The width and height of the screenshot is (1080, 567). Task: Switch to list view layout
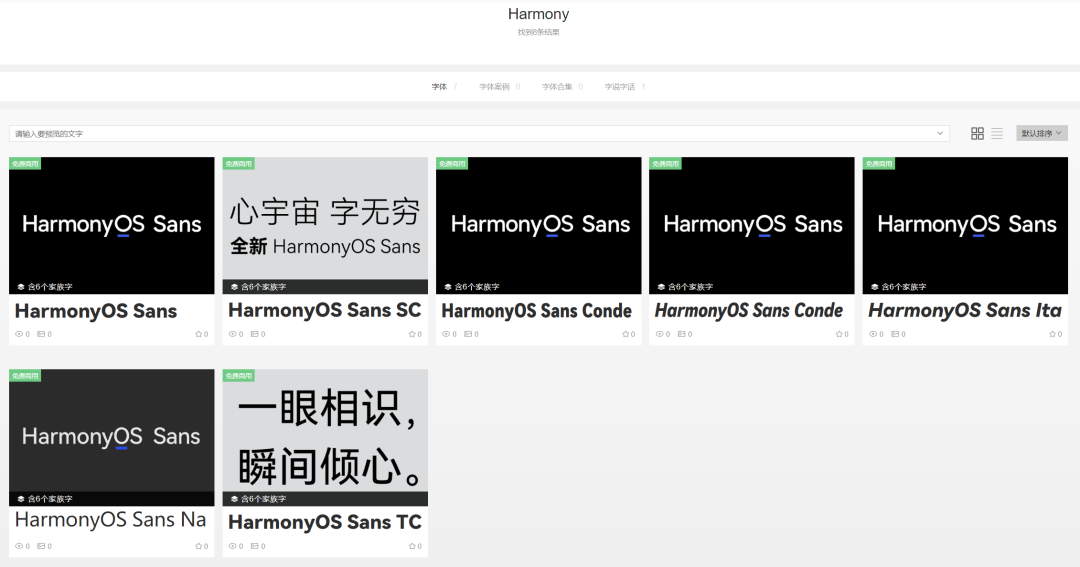click(x=997, y=133)
